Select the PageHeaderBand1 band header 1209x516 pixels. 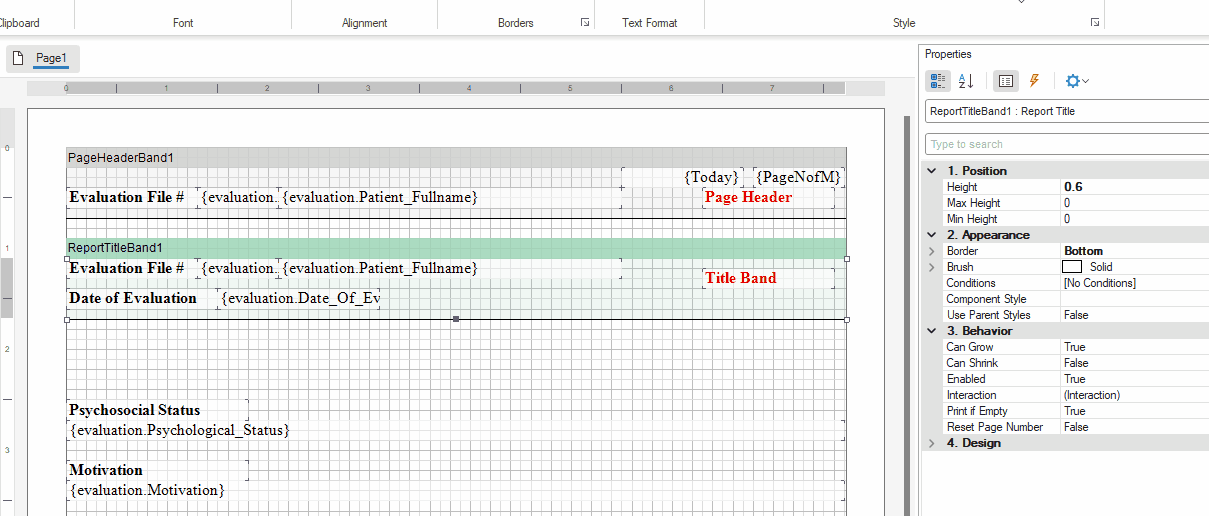point(456,158)
